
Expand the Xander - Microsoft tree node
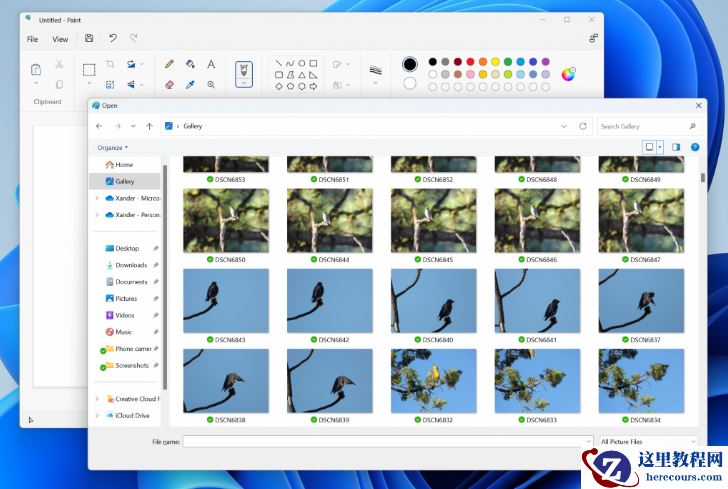pos(97,198)
